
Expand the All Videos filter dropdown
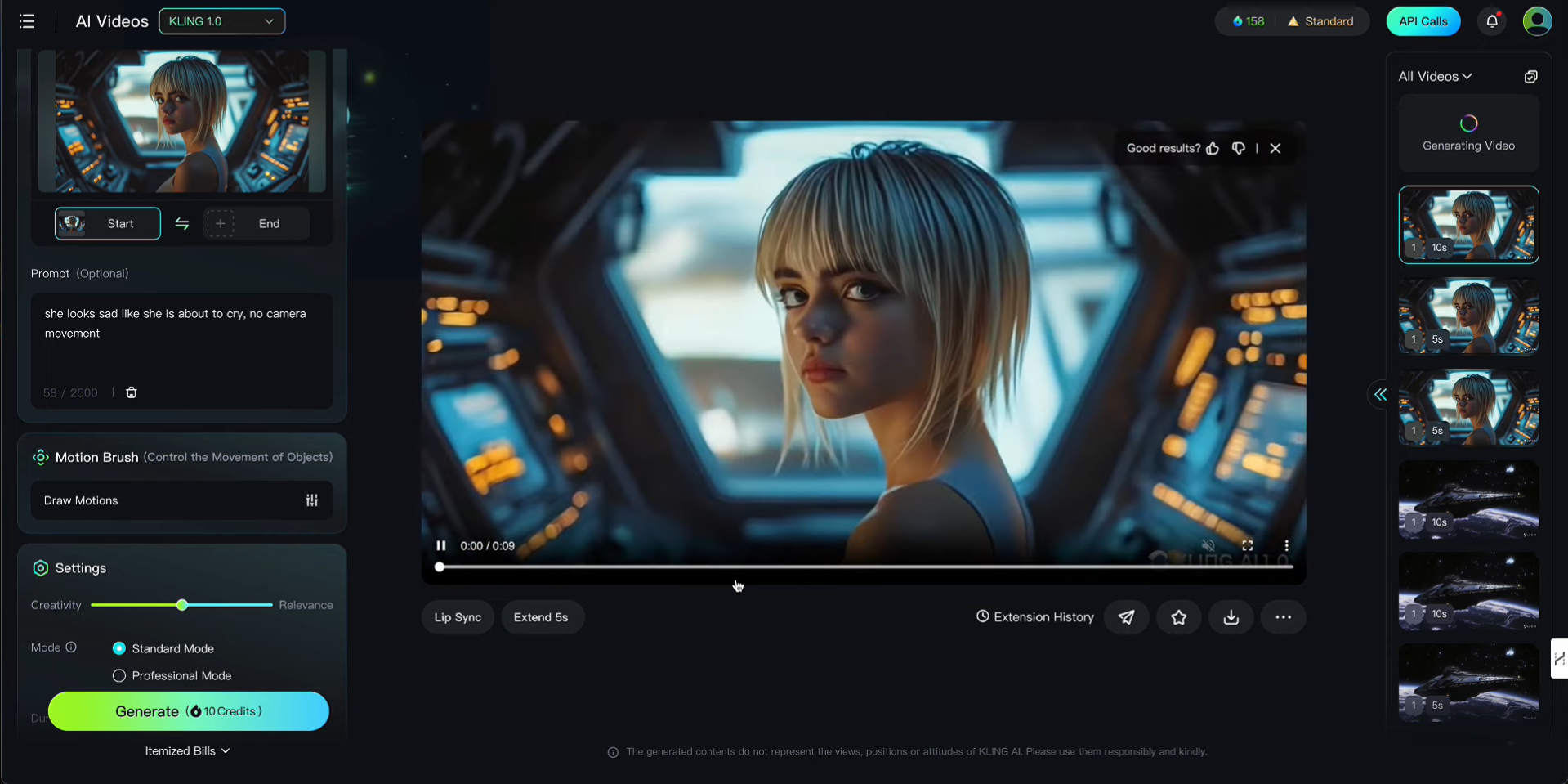tap(1434, 76)
